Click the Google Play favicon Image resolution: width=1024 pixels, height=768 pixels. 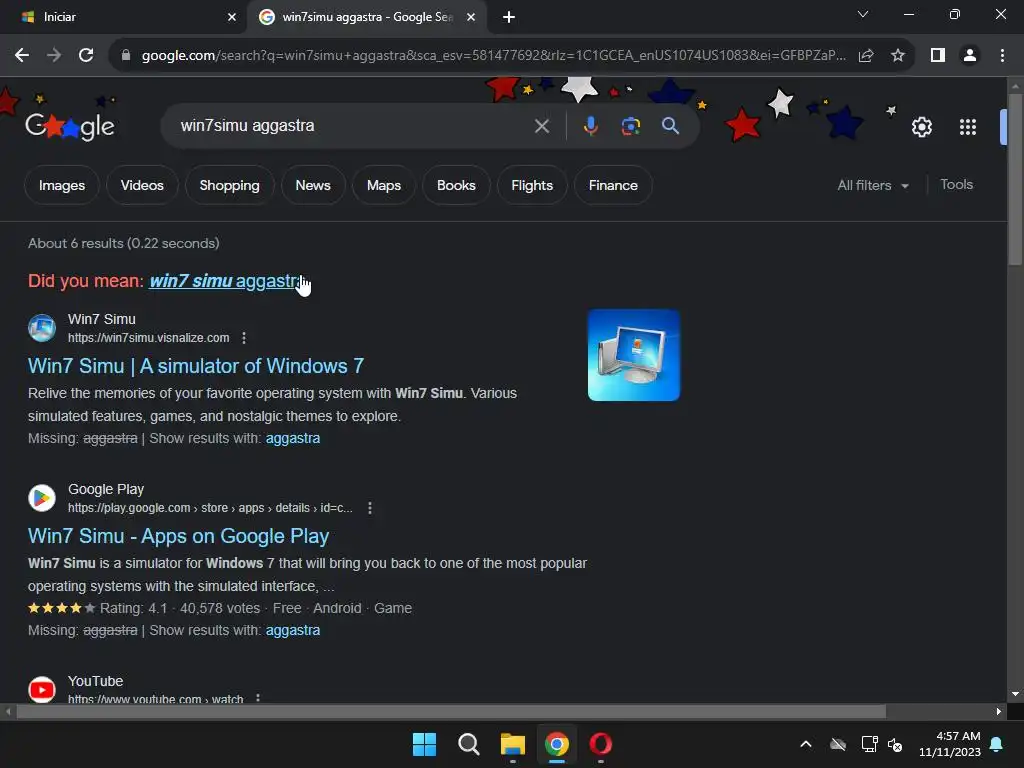42,498
